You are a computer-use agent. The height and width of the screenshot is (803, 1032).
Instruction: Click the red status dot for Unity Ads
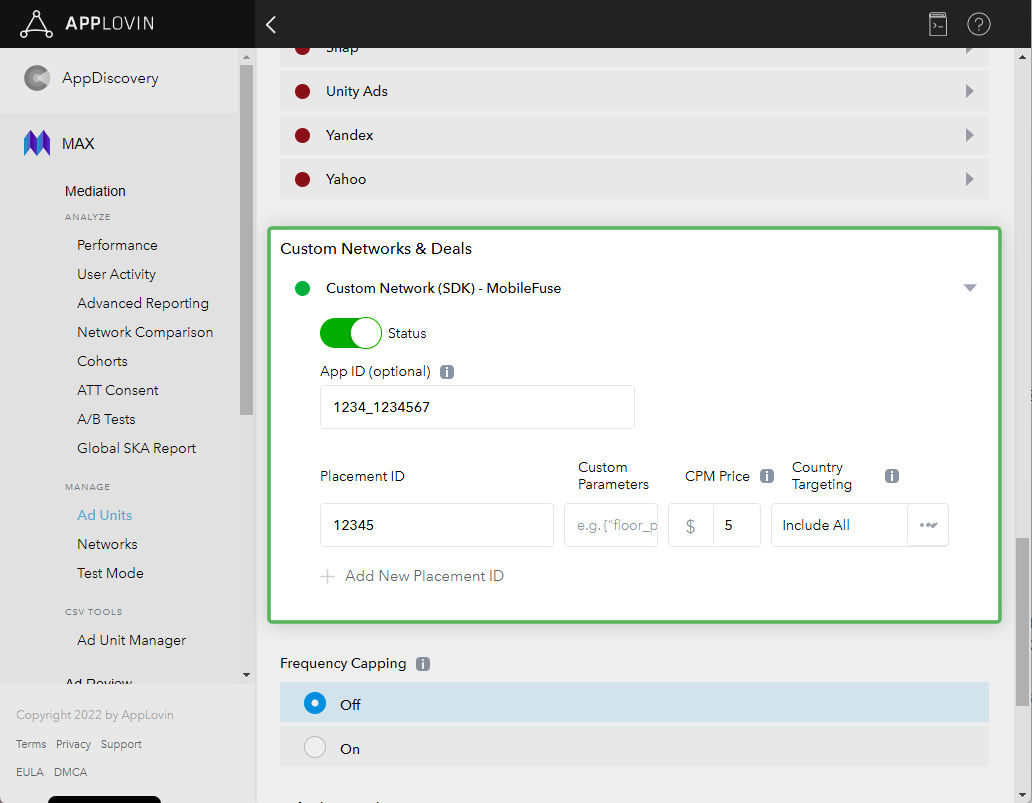tap(302, 91)
